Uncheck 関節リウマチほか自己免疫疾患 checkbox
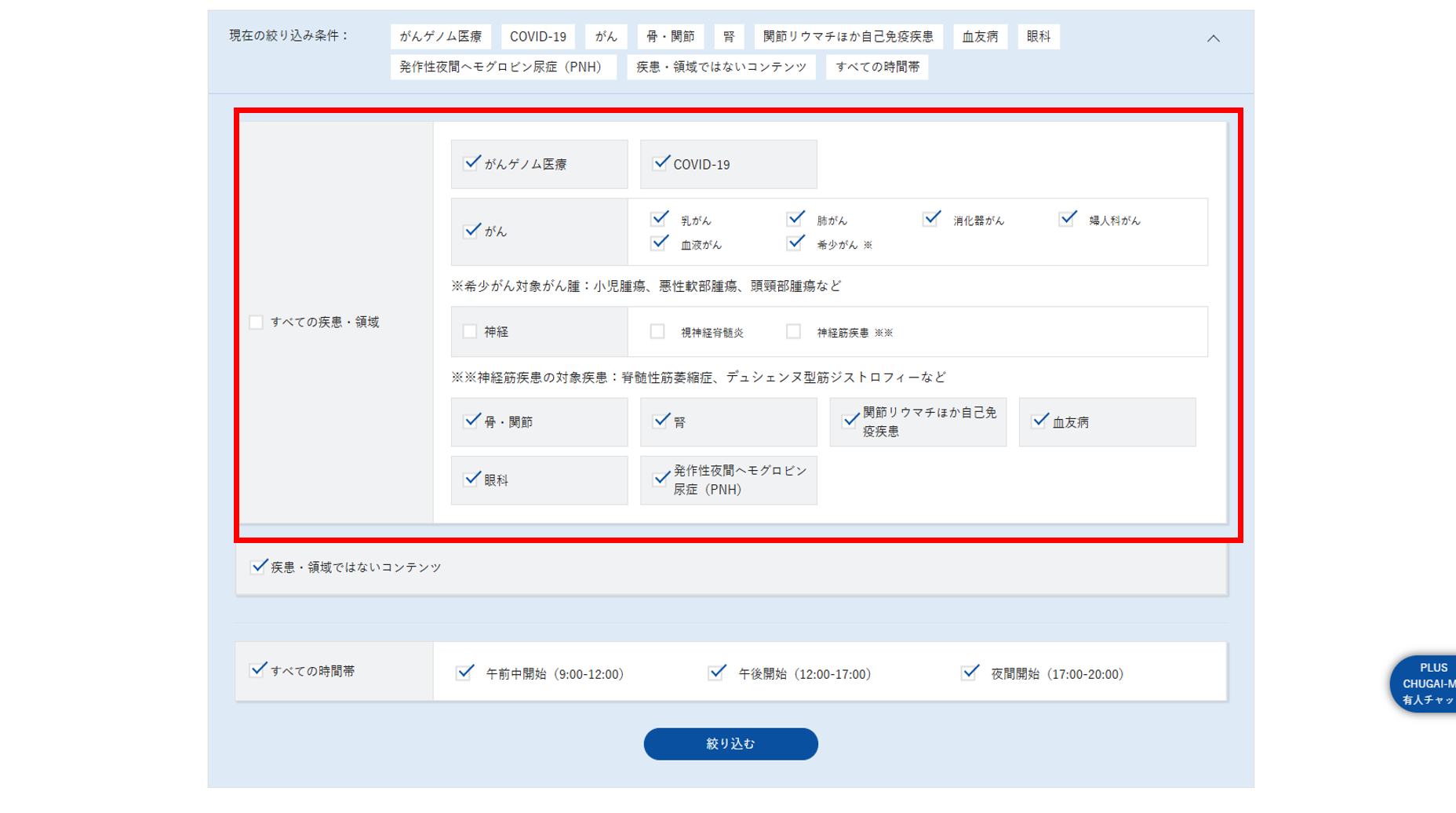1456x813 pixels. [850, 421]
